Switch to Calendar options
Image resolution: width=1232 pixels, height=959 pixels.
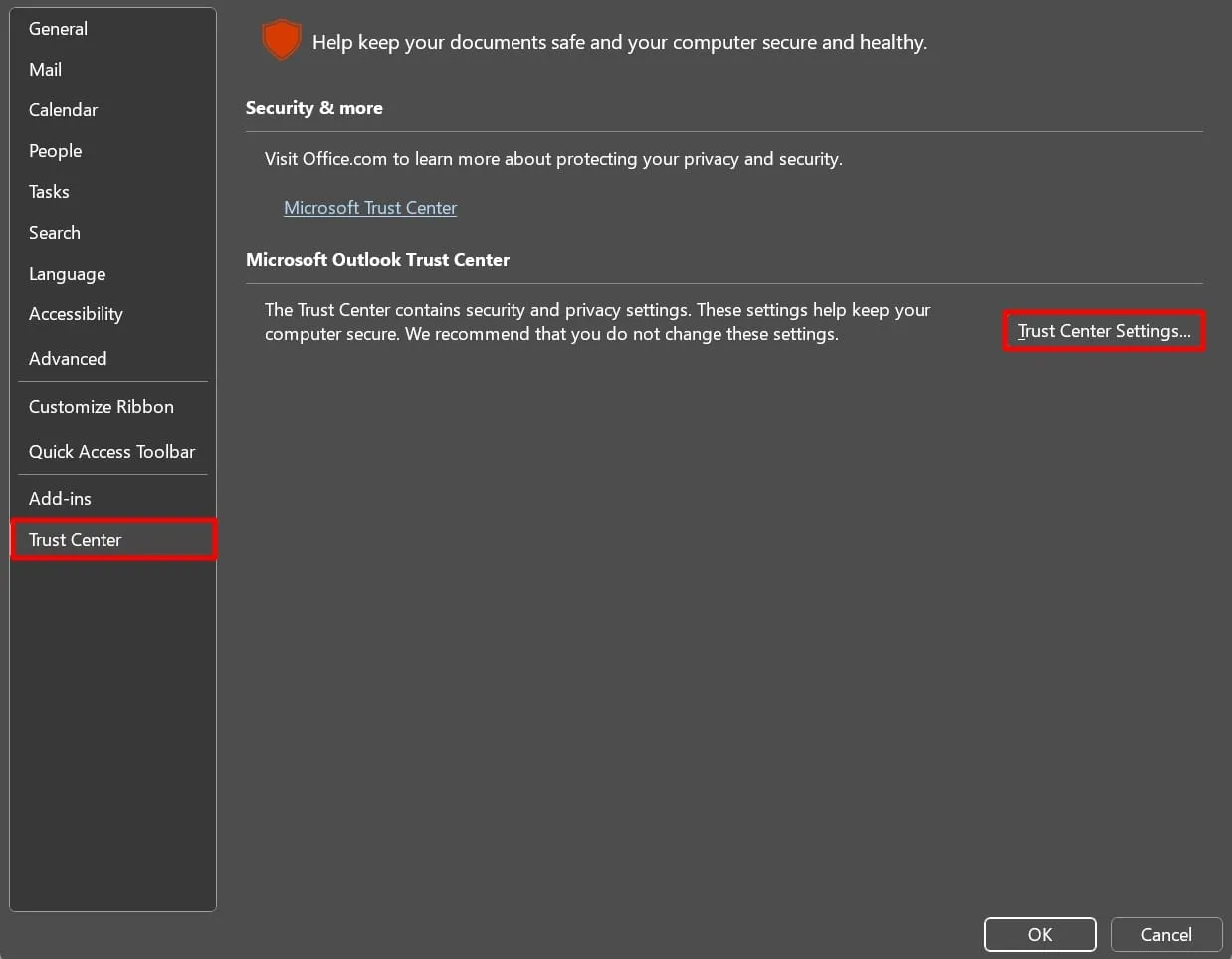(63, 109)
